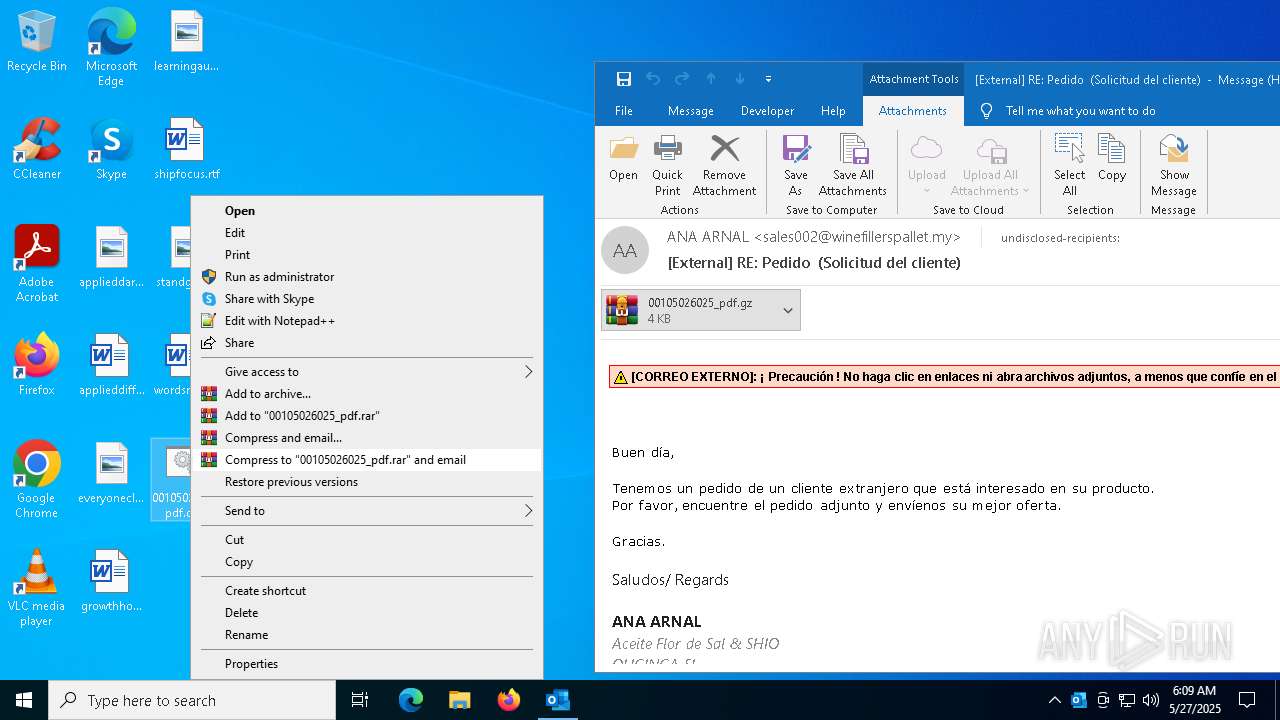This screenshot has width=1280, height=720.
Task: Open notification center icon
Action: click(x=1247, y=700)
